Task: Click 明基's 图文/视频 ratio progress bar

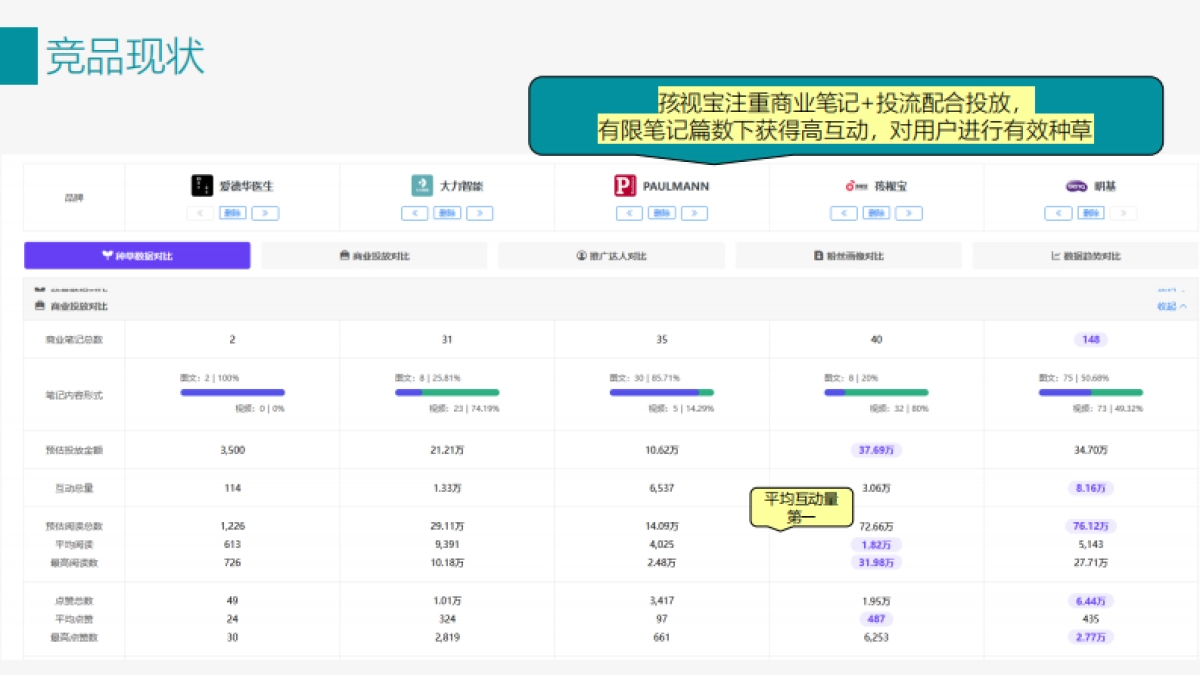Action: click(x=1089, y=394)
